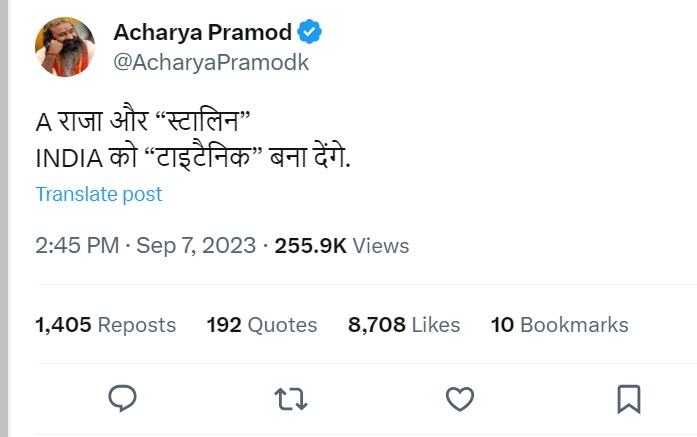Show the 8,708 Likes list

click(404, 325)
